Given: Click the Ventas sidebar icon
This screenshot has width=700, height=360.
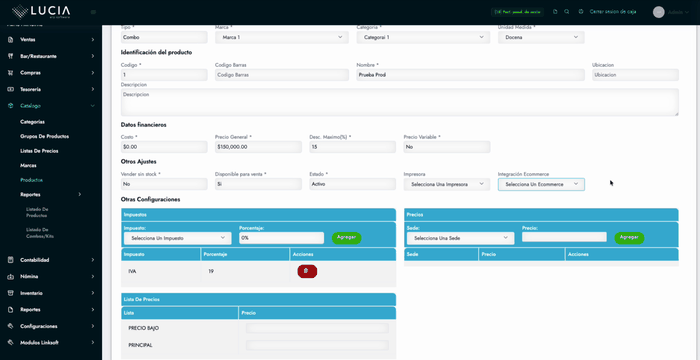Looking at the screenshot, I should 11,40.
